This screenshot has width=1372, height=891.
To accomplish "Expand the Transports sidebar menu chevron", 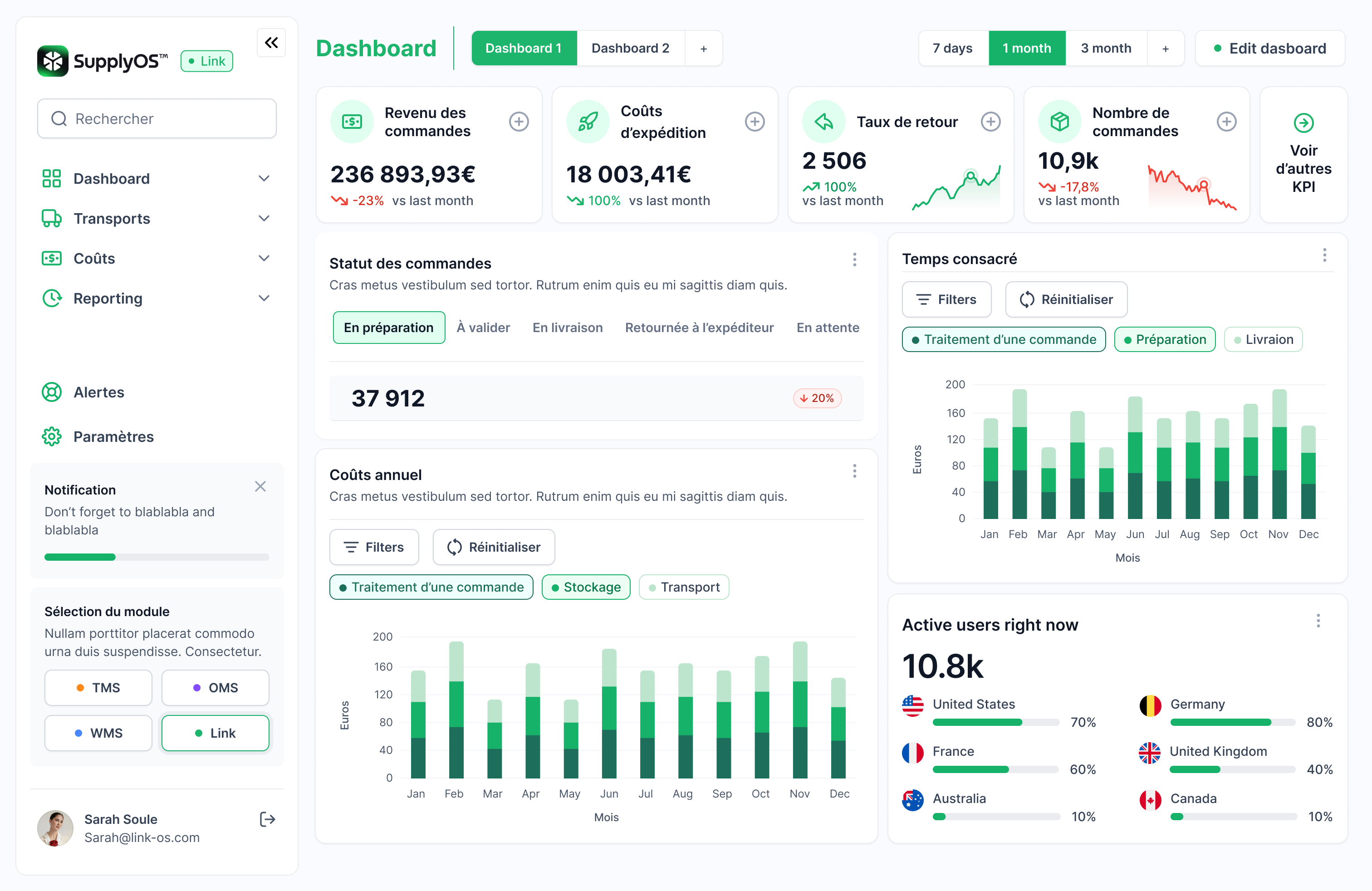I will coord(264,218).
